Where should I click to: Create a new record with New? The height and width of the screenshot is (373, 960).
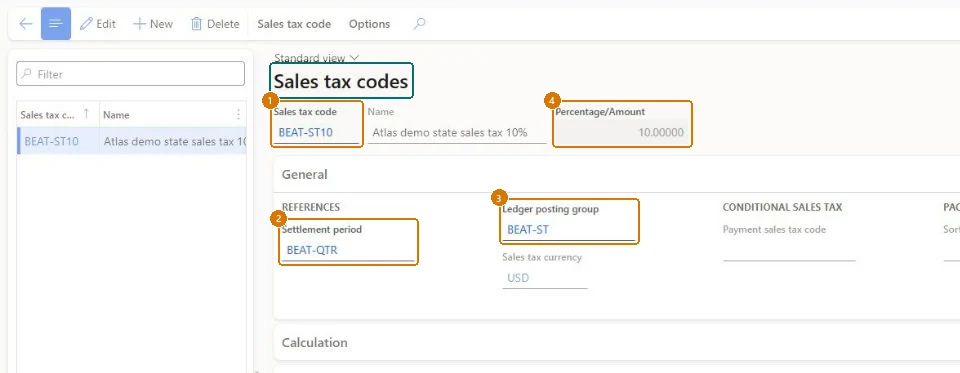153,24
